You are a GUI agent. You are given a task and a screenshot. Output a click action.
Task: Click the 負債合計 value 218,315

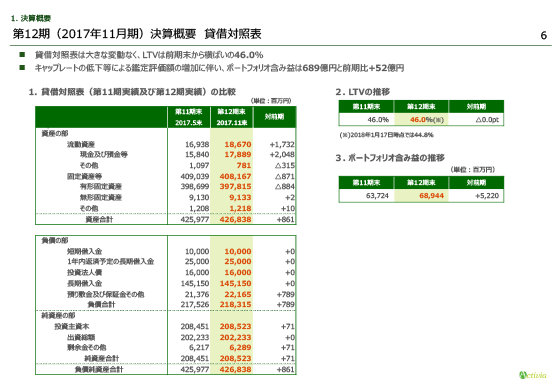point(235,304)
